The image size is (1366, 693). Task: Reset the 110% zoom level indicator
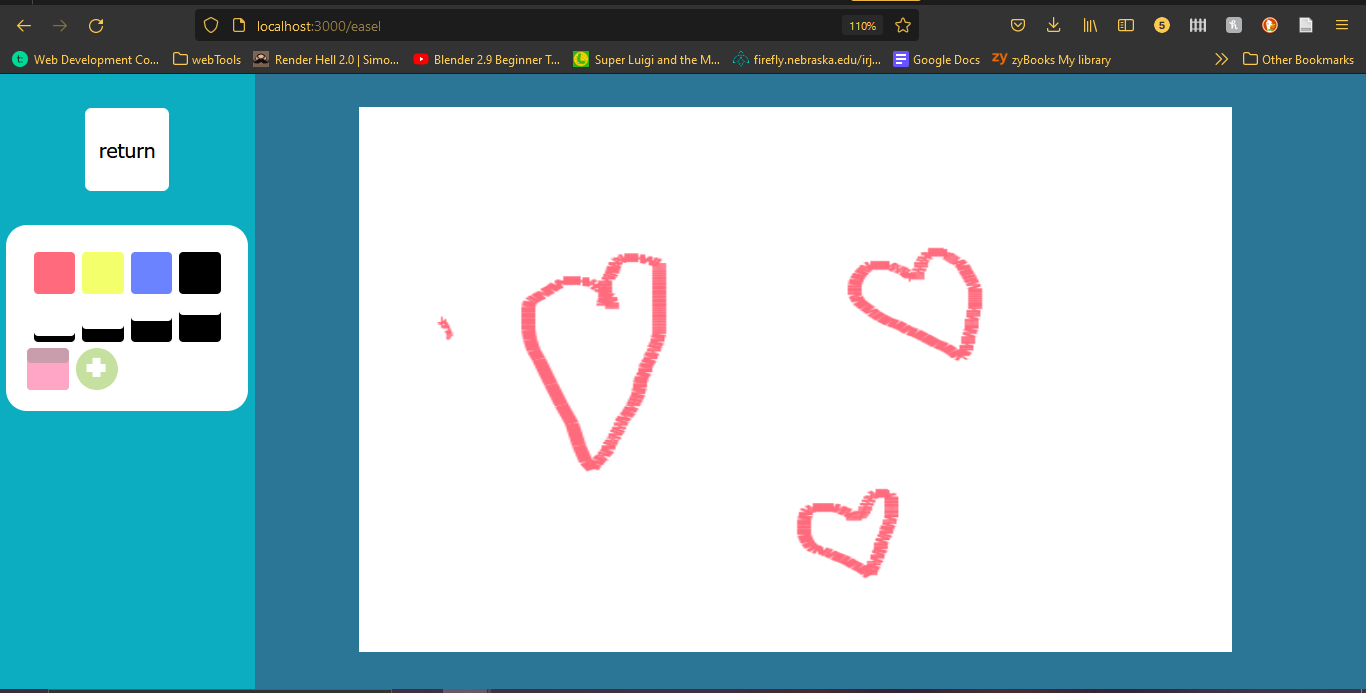(x=863, y=26)
